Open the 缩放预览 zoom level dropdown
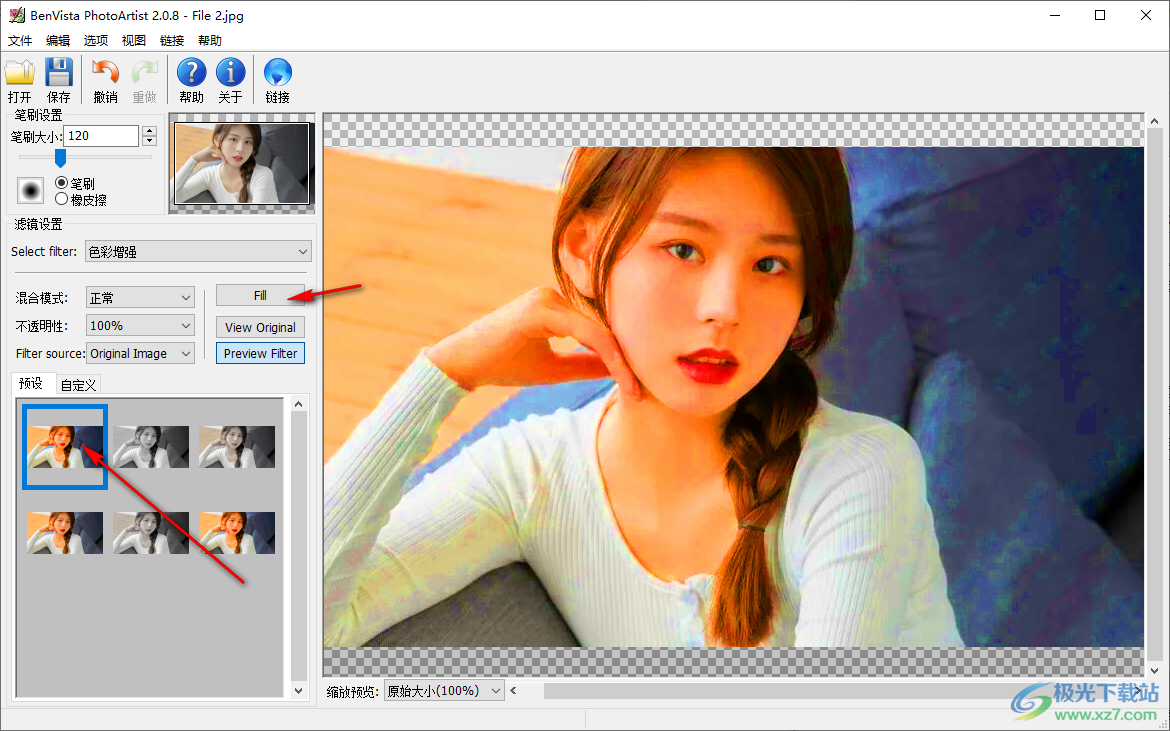The image size is (1170, 731). (444, 691)
